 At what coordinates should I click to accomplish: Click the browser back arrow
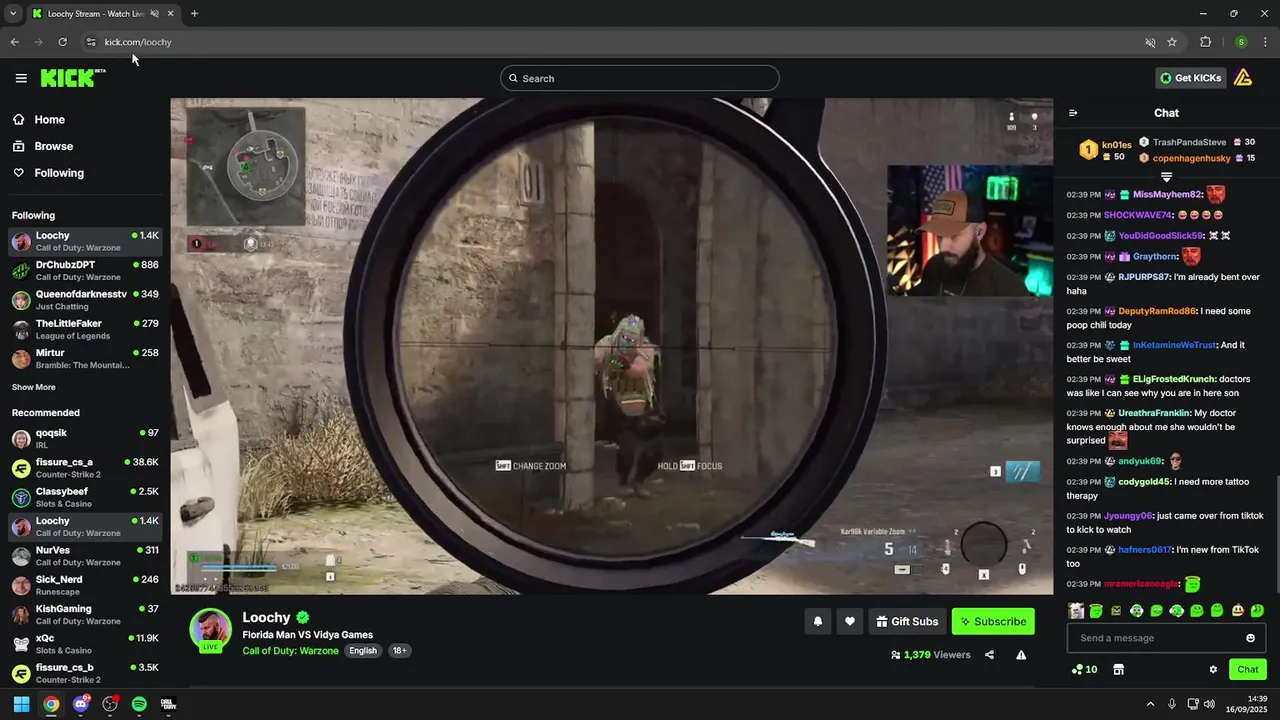(x=14, y=42)
